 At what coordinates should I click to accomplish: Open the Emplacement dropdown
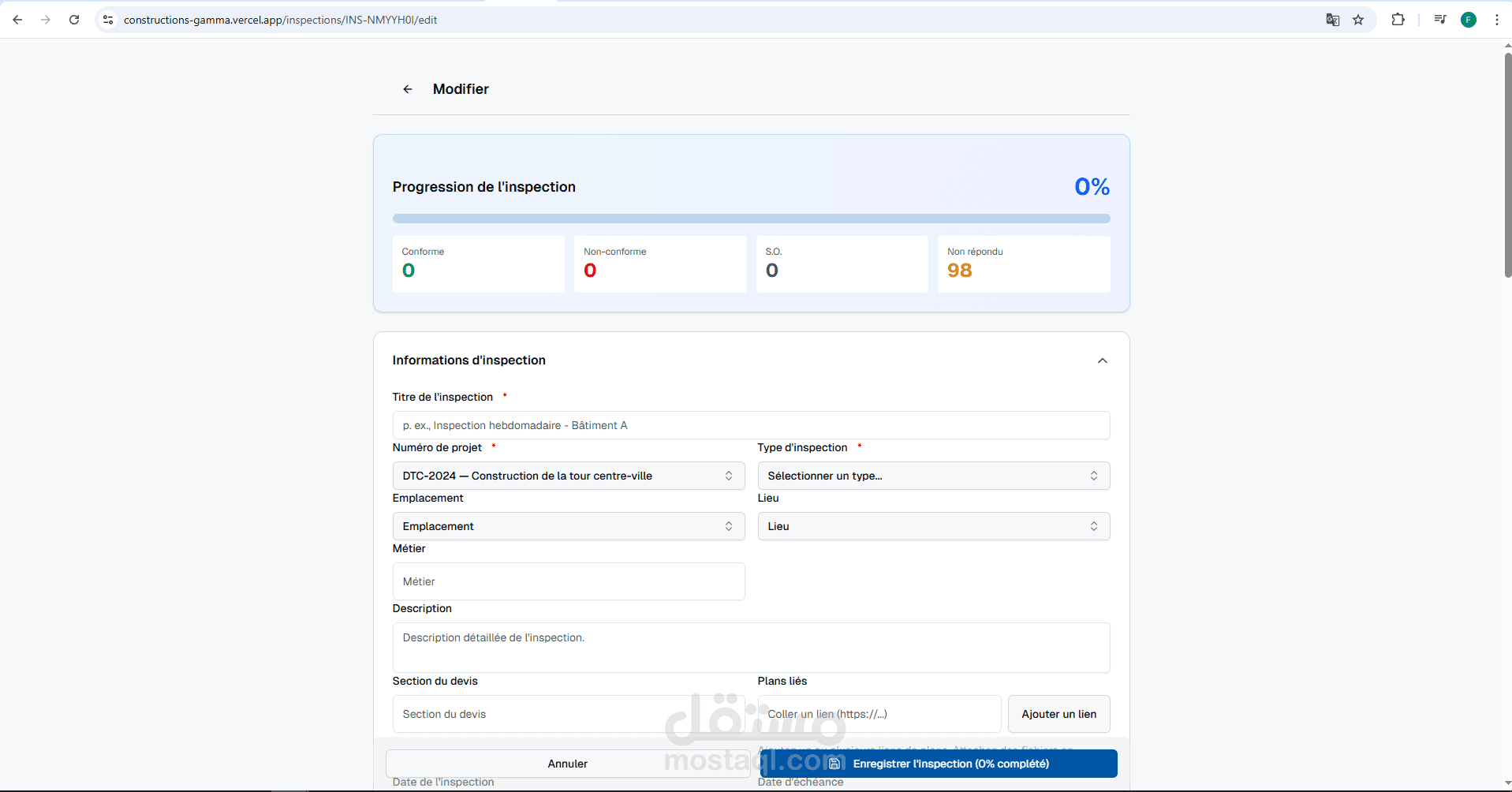point(569,526)
